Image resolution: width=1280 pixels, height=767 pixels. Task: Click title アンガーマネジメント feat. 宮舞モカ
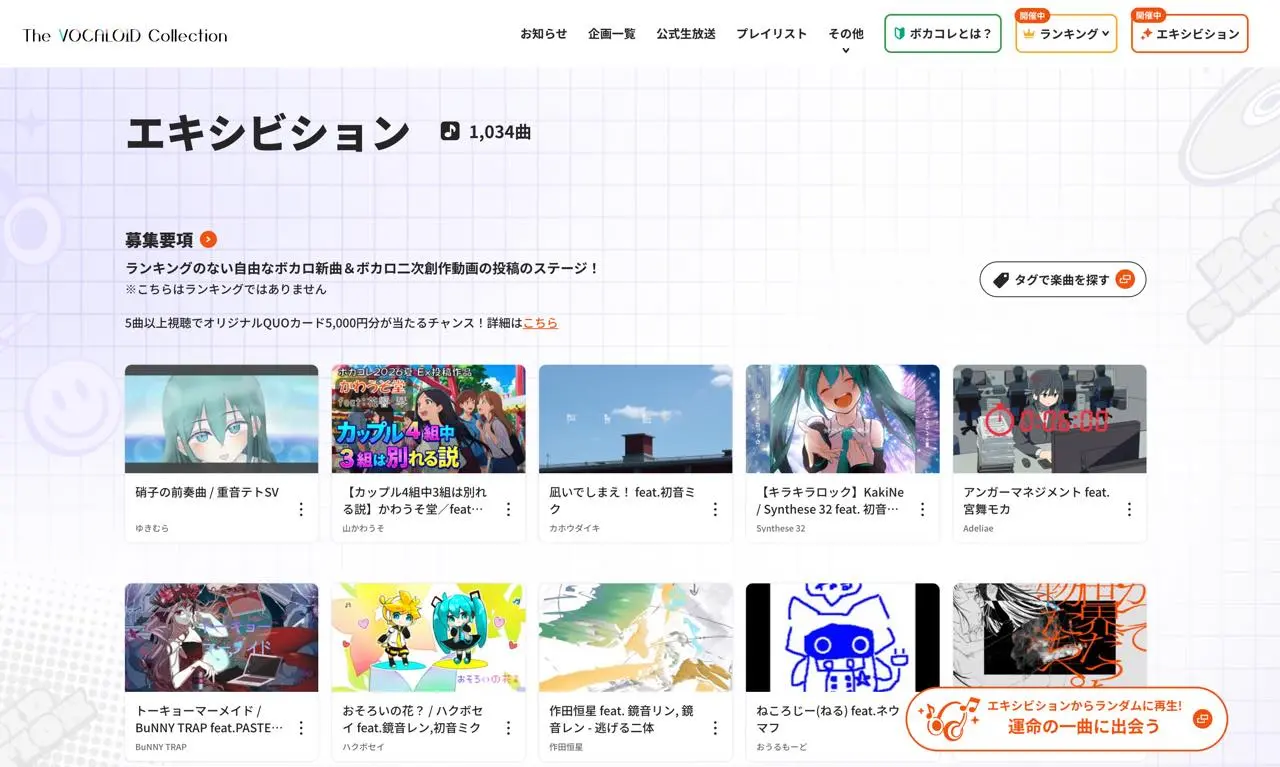1036,501
